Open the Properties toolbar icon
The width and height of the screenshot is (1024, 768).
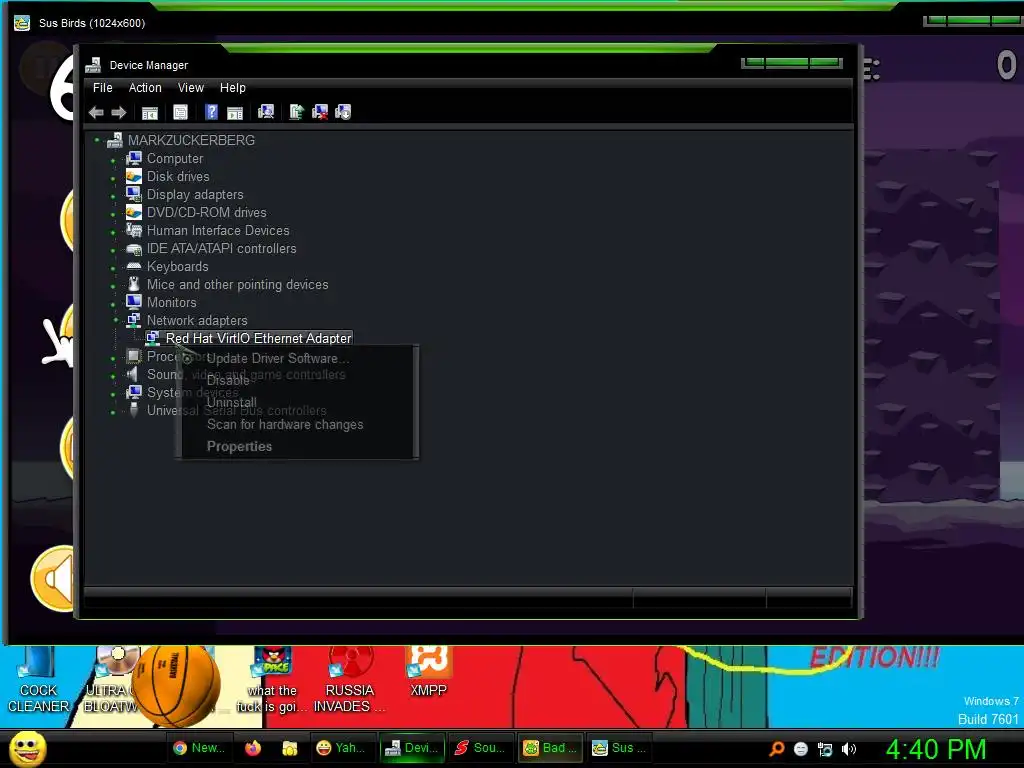(180, 112)
